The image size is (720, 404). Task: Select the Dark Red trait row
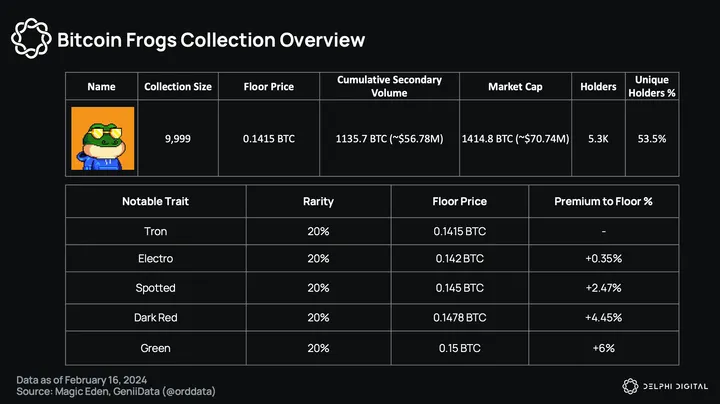(155, 318)
